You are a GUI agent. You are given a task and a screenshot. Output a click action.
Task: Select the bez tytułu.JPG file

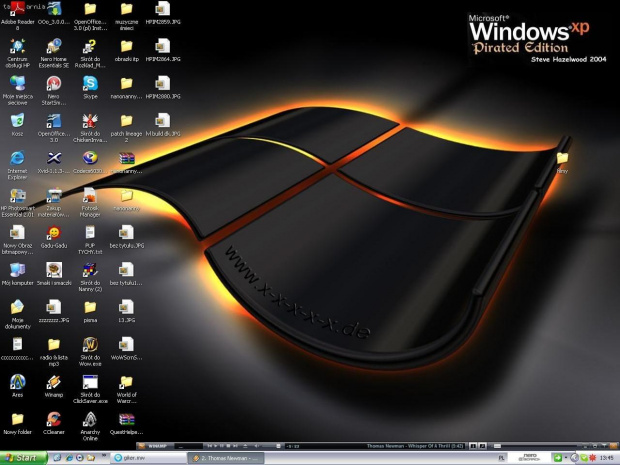[x=127, y=236]
